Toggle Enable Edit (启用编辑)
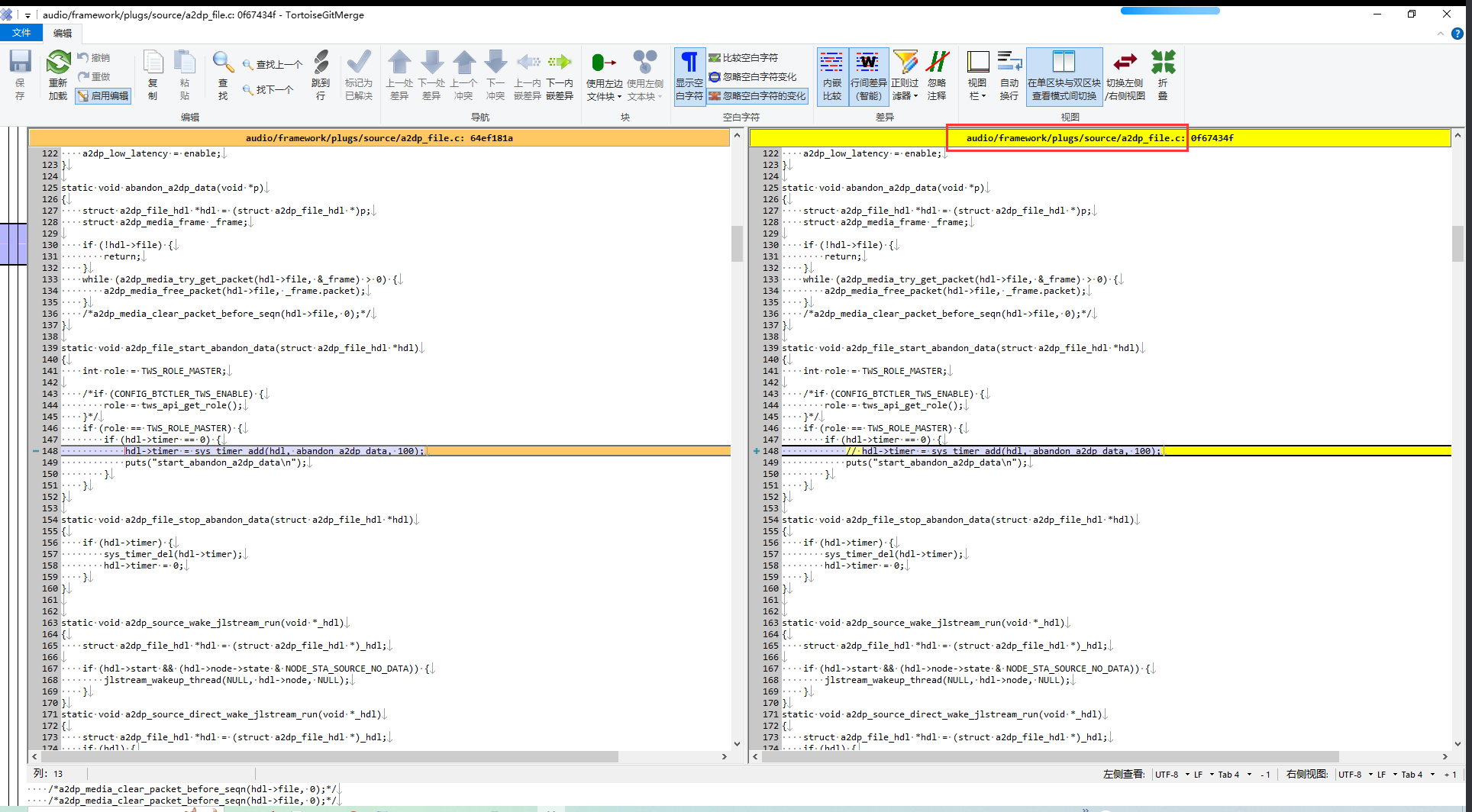Screen dimensions: 1472x812 103,95
